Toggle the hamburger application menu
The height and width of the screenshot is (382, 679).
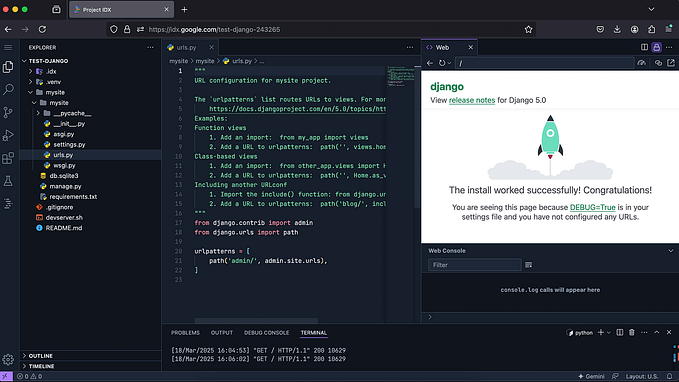pyautogui.click(x=8, y=47)
